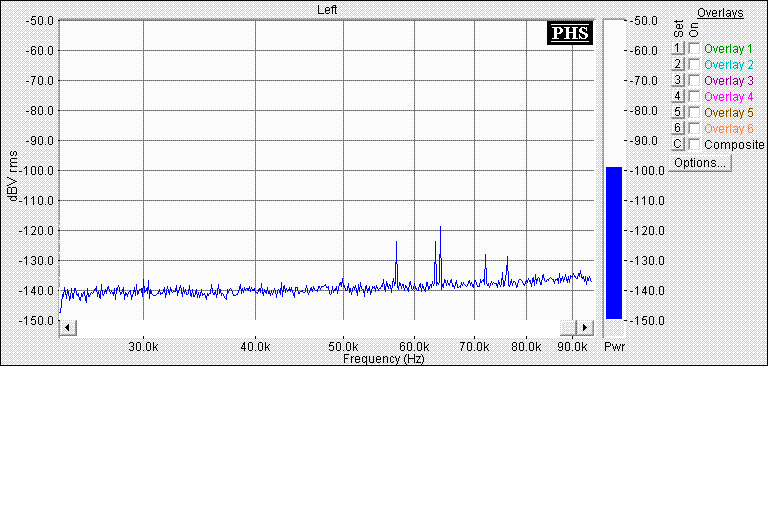The height and width of the screenshot is (512, 768).
Task: Click the tallest spectrum peak near 64k
Action: [440, 227]
